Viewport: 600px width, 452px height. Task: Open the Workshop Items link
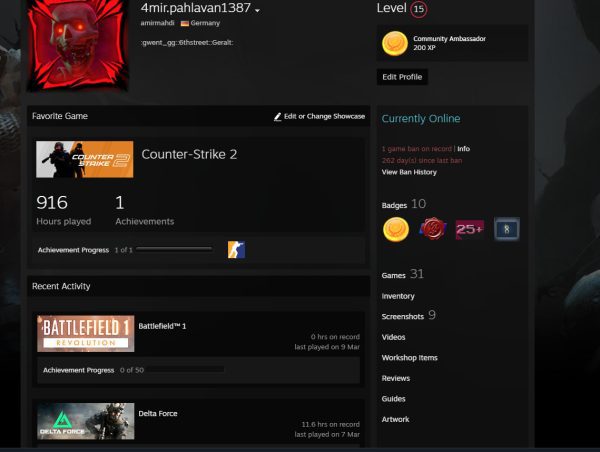[410, 357]
